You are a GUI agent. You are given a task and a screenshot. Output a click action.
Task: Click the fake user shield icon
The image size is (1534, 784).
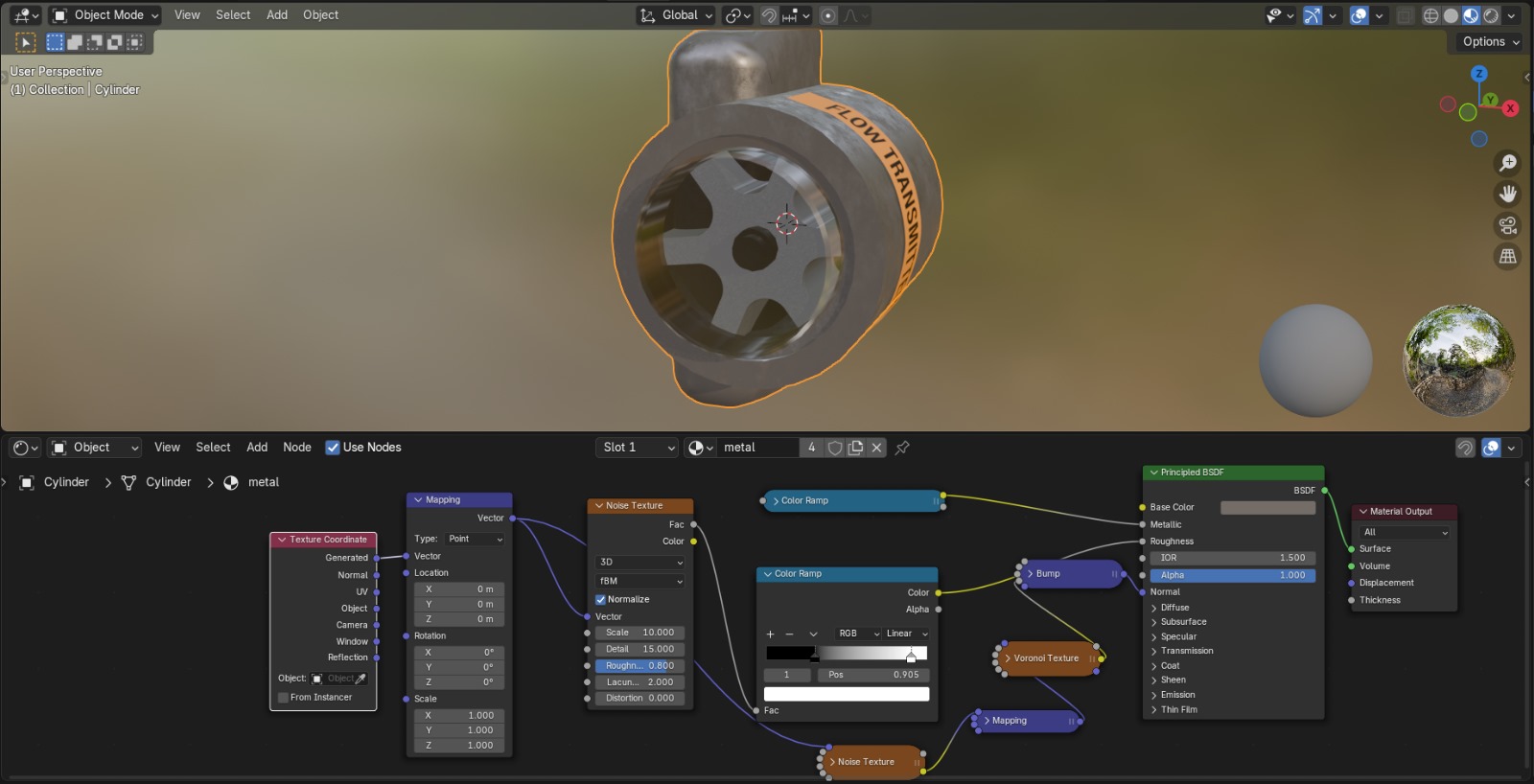[x=835, y=448]
